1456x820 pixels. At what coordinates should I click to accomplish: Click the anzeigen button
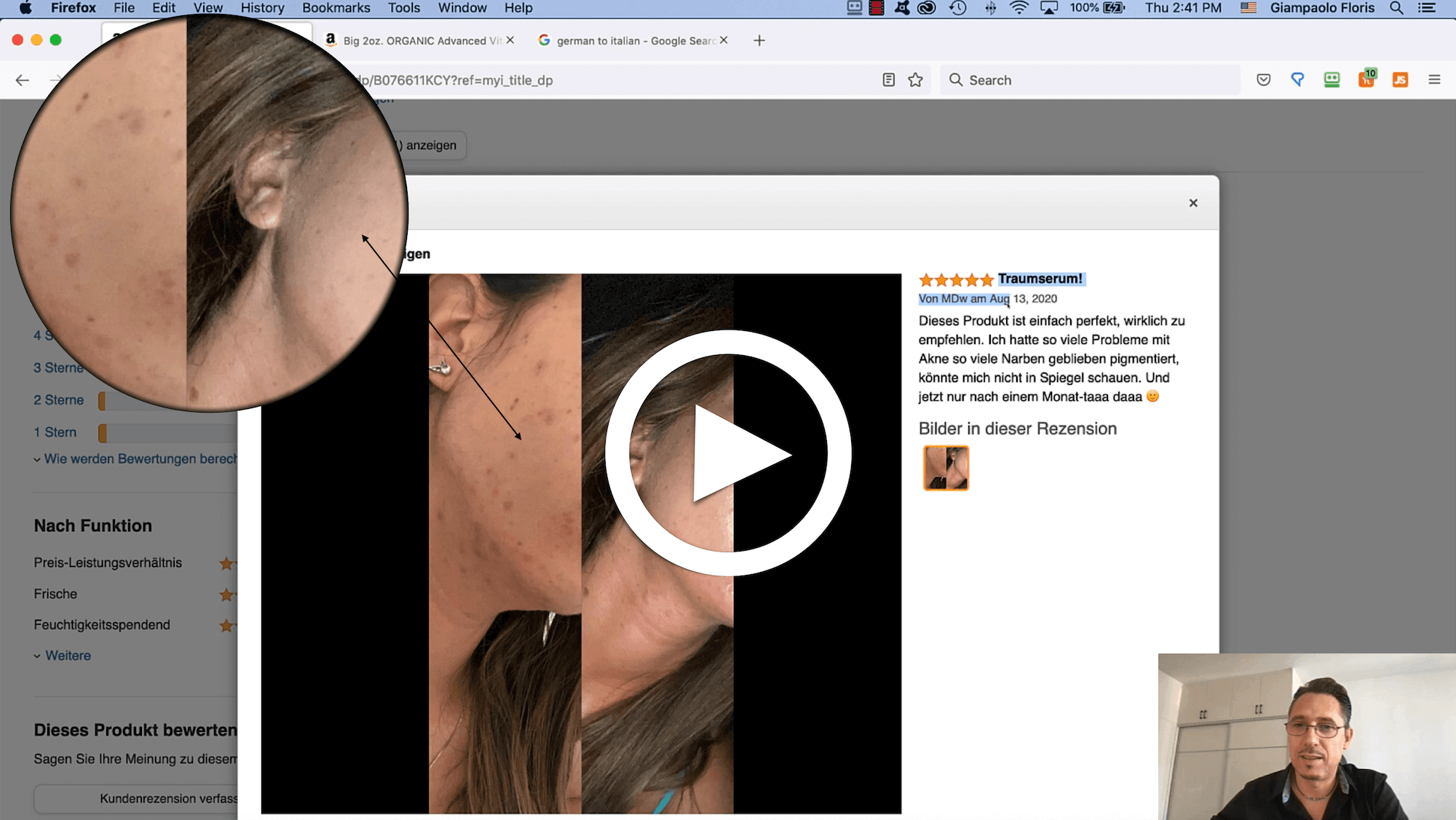(x=431, y=146)
